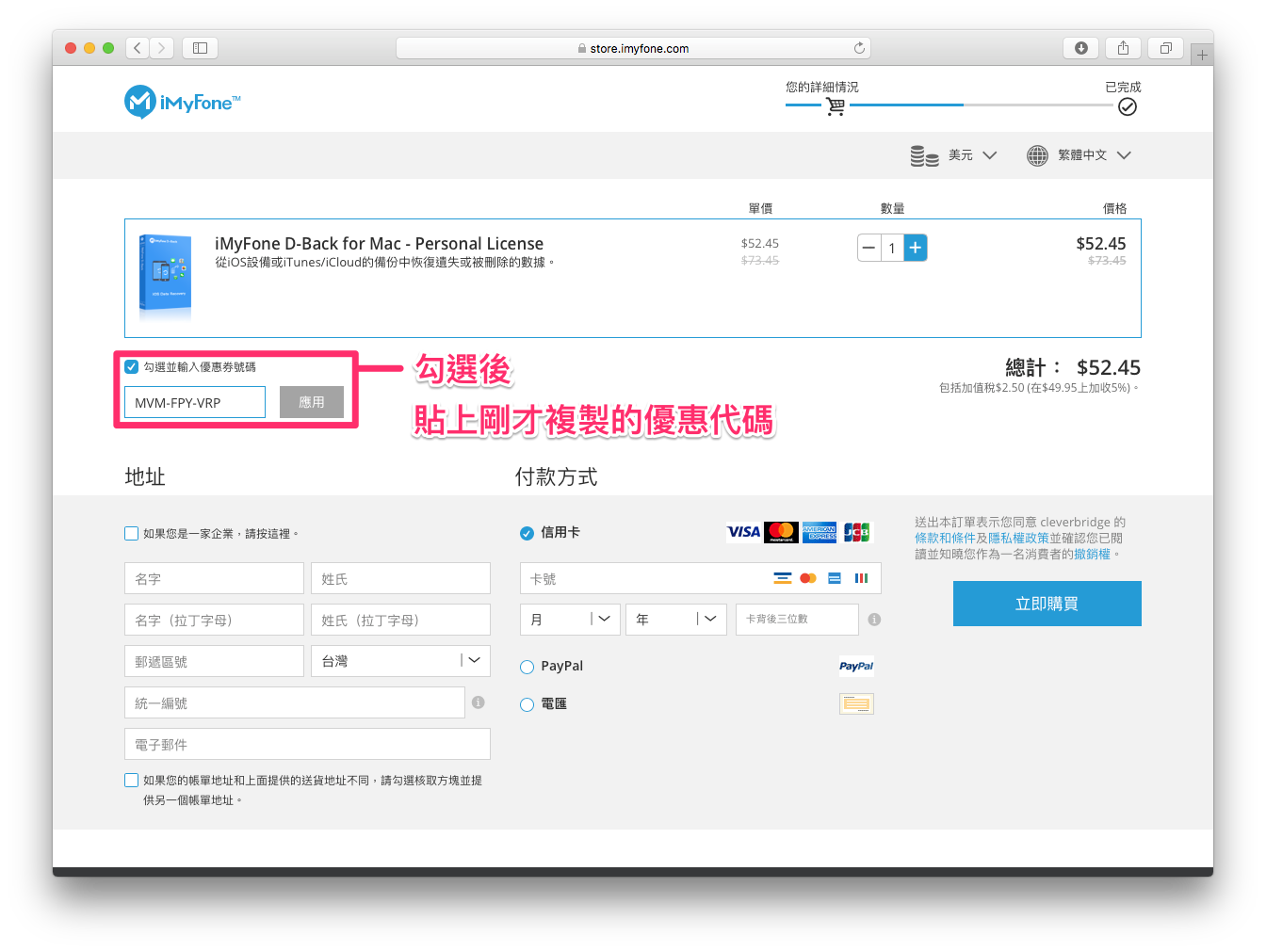This screenshot has width=1266, height=952.
Task: Click the 卡背後三位數 CVV field
Action: tap(797, 620)
